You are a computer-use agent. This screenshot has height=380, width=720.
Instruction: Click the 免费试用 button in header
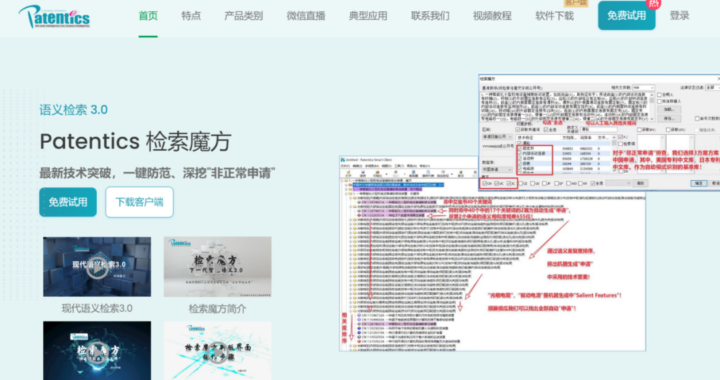click(x=626, y=16)
